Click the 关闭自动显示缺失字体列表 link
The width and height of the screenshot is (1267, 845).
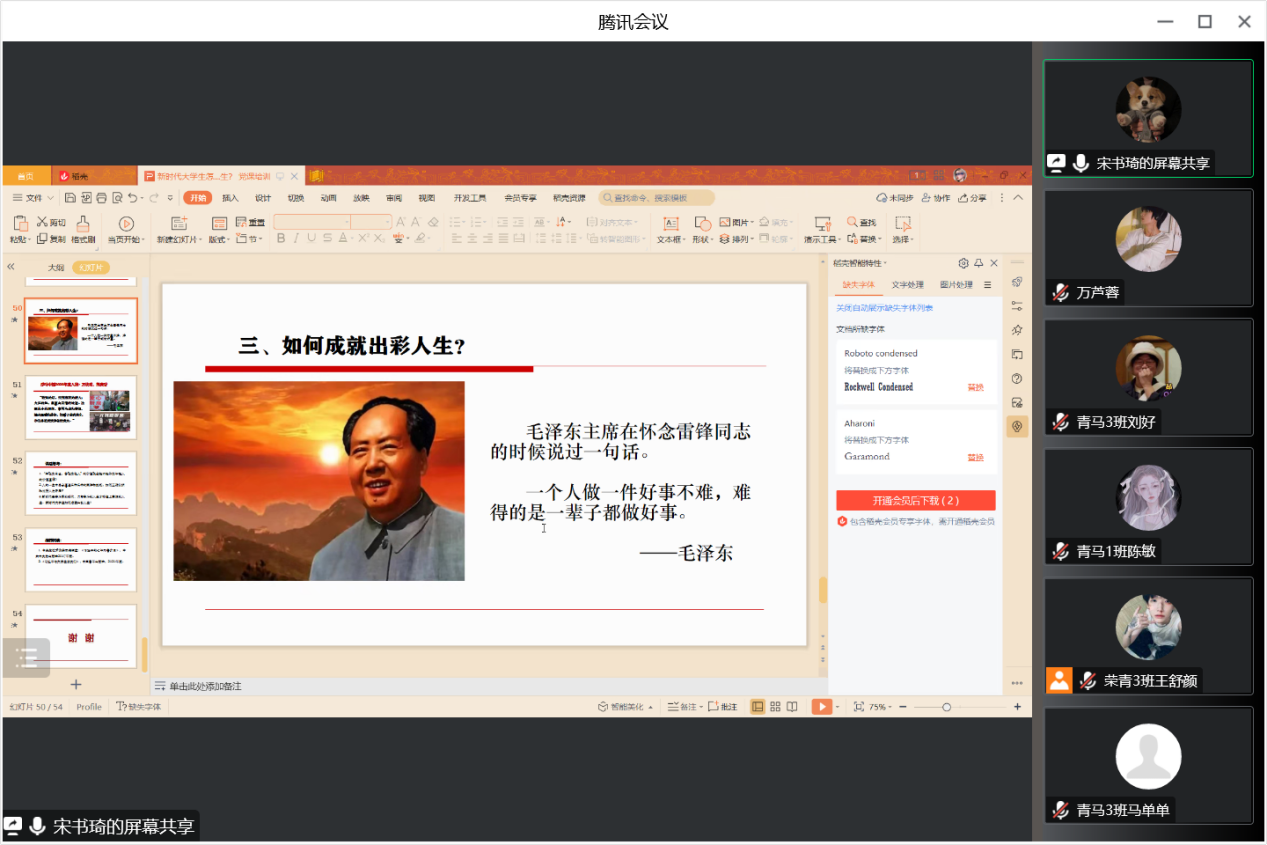[x=884, y=308]
